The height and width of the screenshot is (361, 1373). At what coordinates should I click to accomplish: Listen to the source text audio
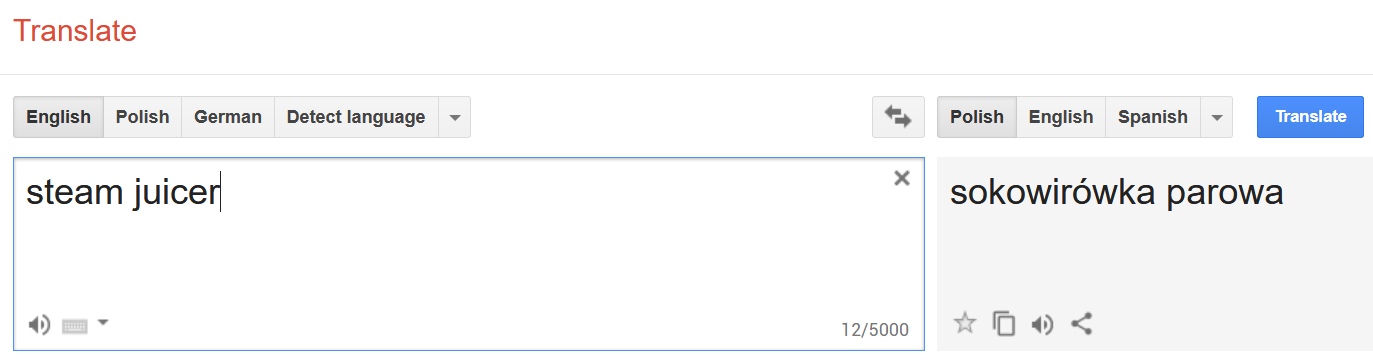point(39,324)
